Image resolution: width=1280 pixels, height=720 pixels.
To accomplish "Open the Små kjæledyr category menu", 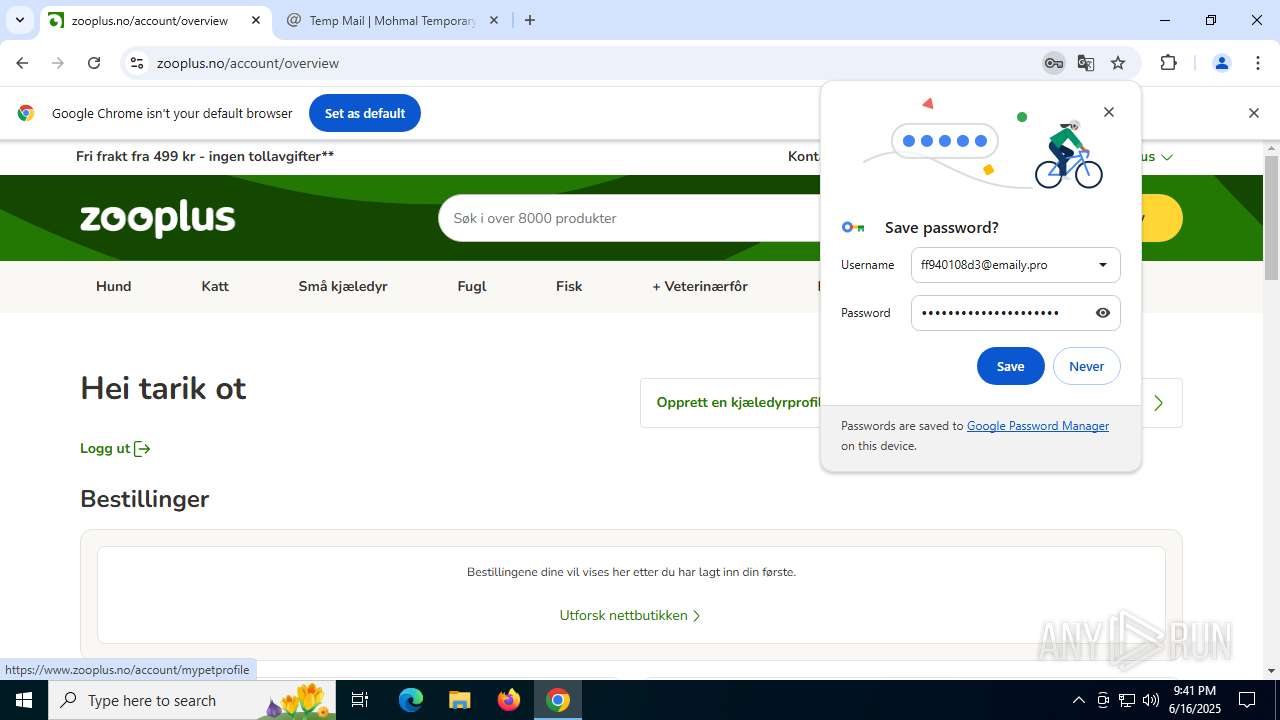I will pyautogui.click(x=343, y=286).
